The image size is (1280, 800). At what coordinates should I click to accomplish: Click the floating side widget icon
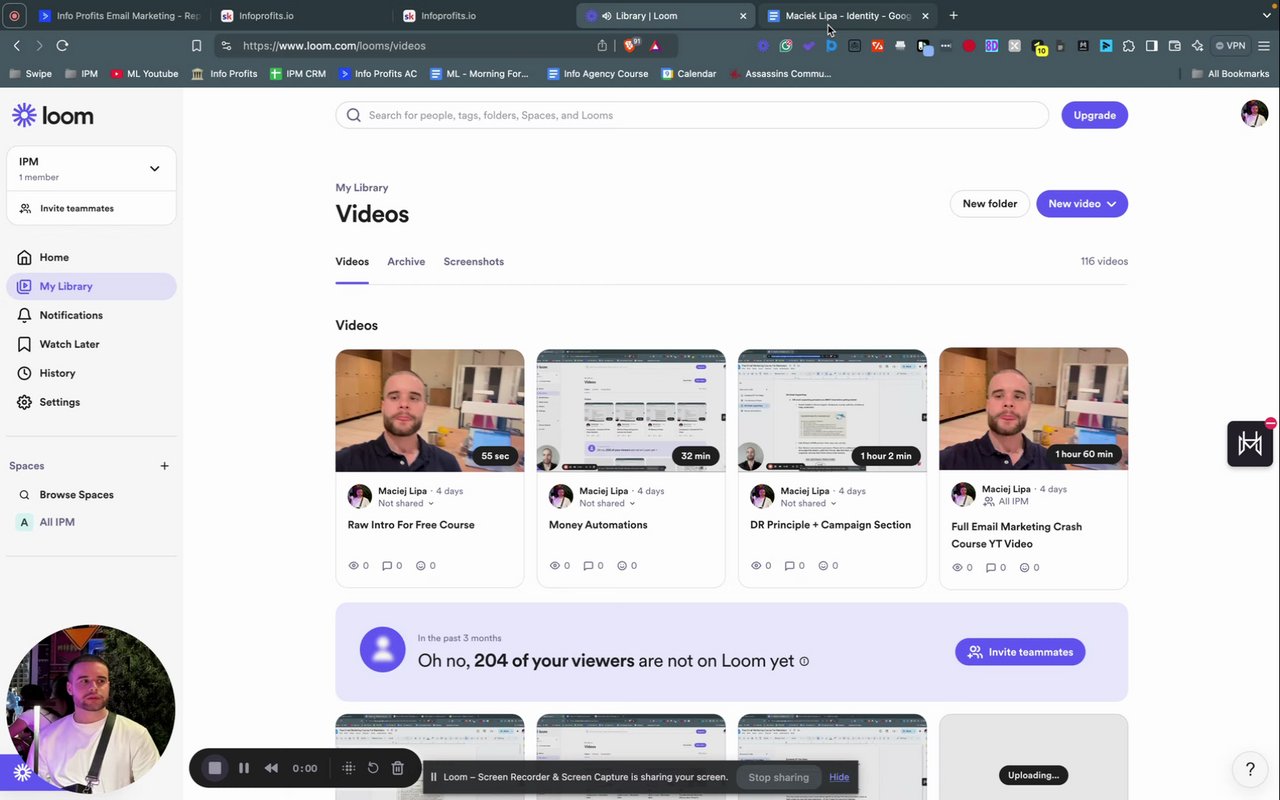(x=1250, y=443)
